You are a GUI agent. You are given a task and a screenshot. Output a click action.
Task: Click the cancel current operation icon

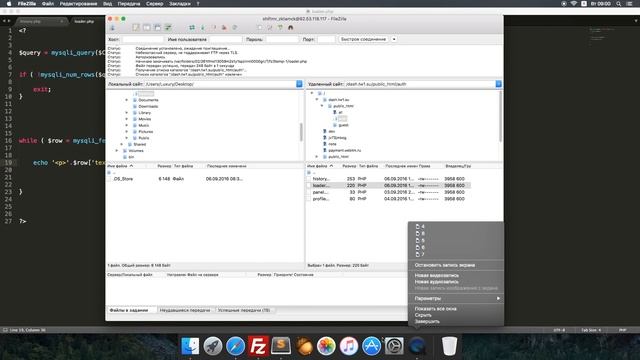tap(213, 27)
